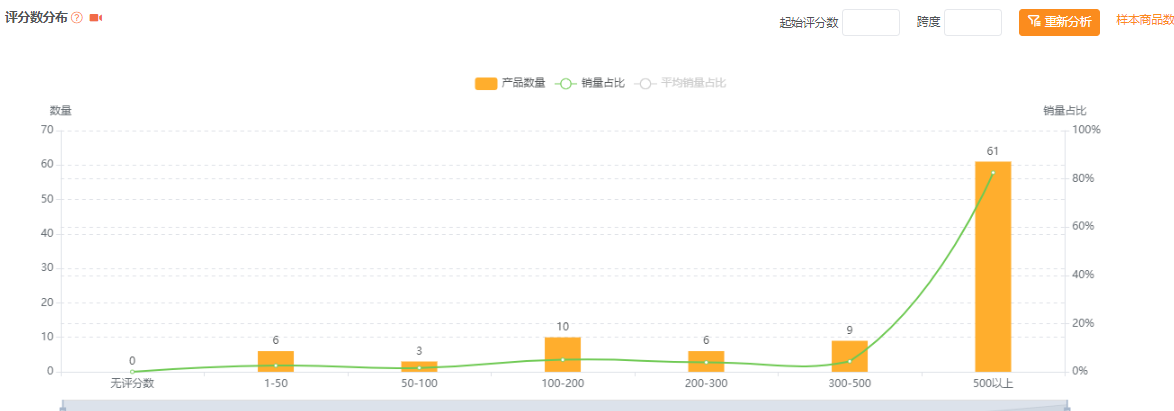The height and width of the screenshot is (411, 1174).
Task: Click the 500以上 orange bar
Action: (993, 267)
